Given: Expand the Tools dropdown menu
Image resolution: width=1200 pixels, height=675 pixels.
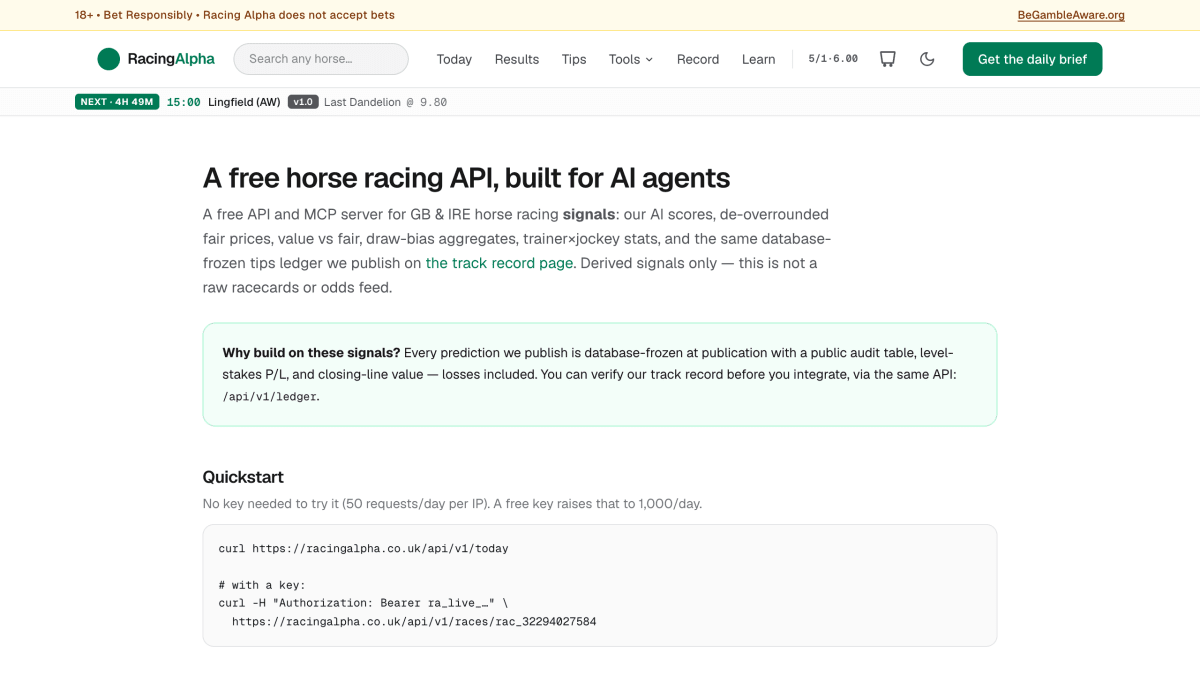Looking at the screenshot, I should tap(631, 59).
